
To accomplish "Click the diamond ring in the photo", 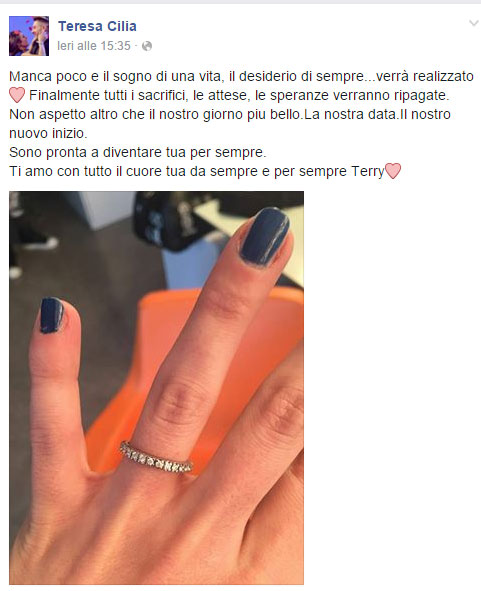I will (x=156, y=458).
